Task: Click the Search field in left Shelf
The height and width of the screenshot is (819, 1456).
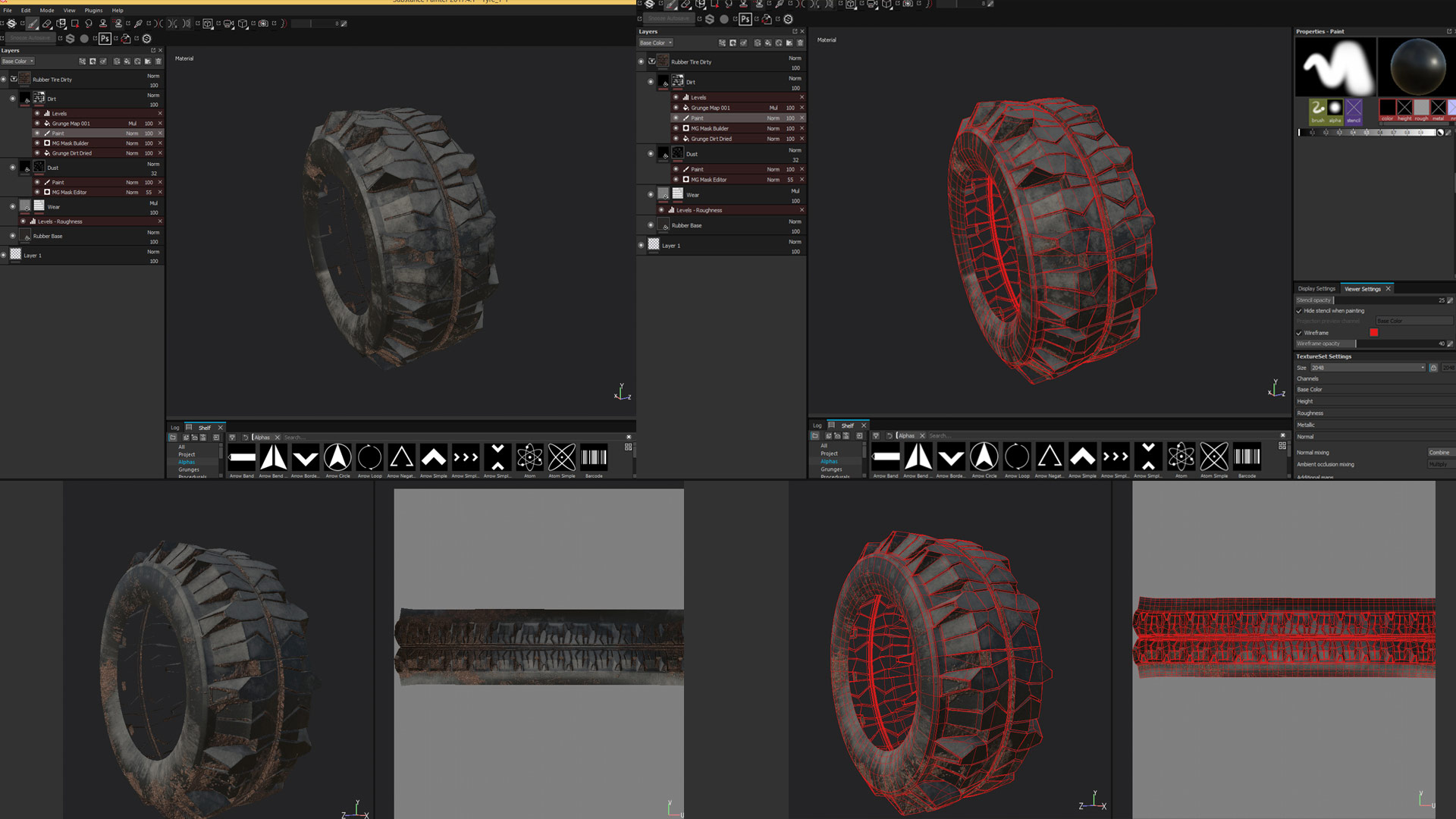Action: 453,438
